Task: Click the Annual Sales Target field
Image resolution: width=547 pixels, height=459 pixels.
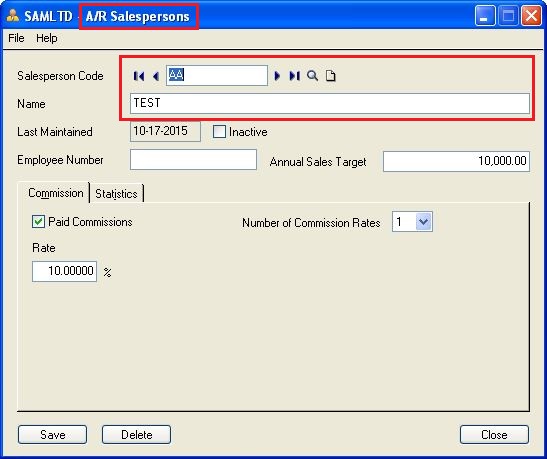Action: tap(456, 161)
